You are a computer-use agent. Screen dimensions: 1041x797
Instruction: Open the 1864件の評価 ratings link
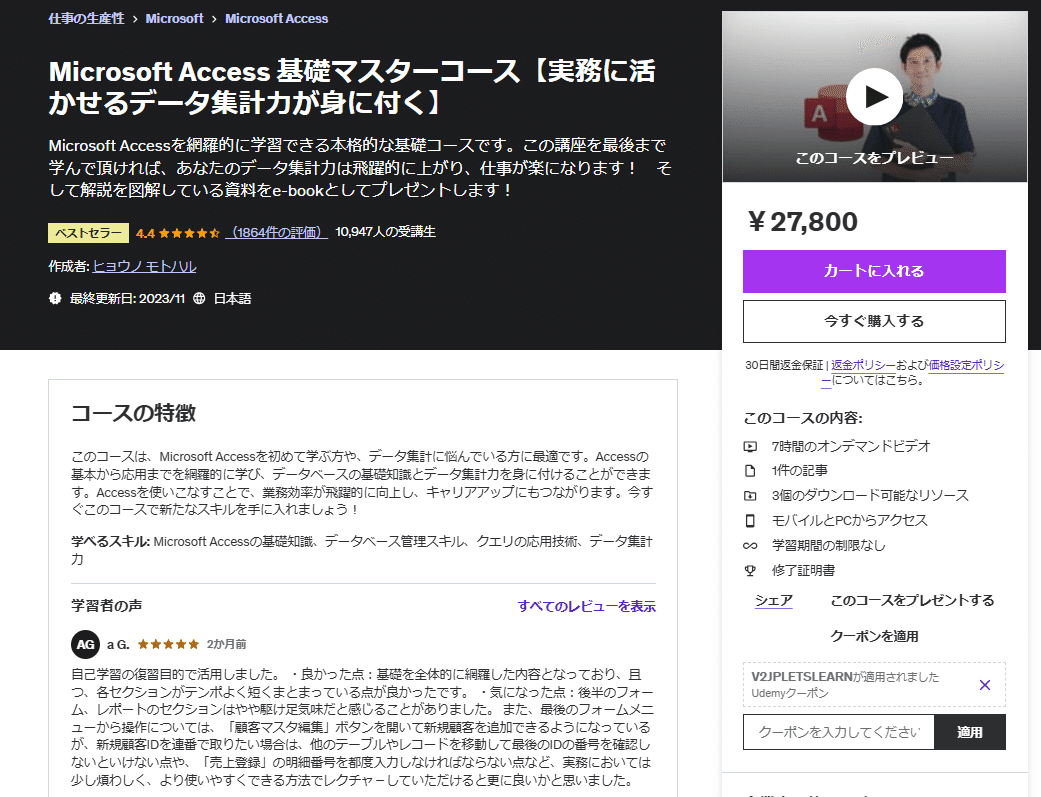276,232
